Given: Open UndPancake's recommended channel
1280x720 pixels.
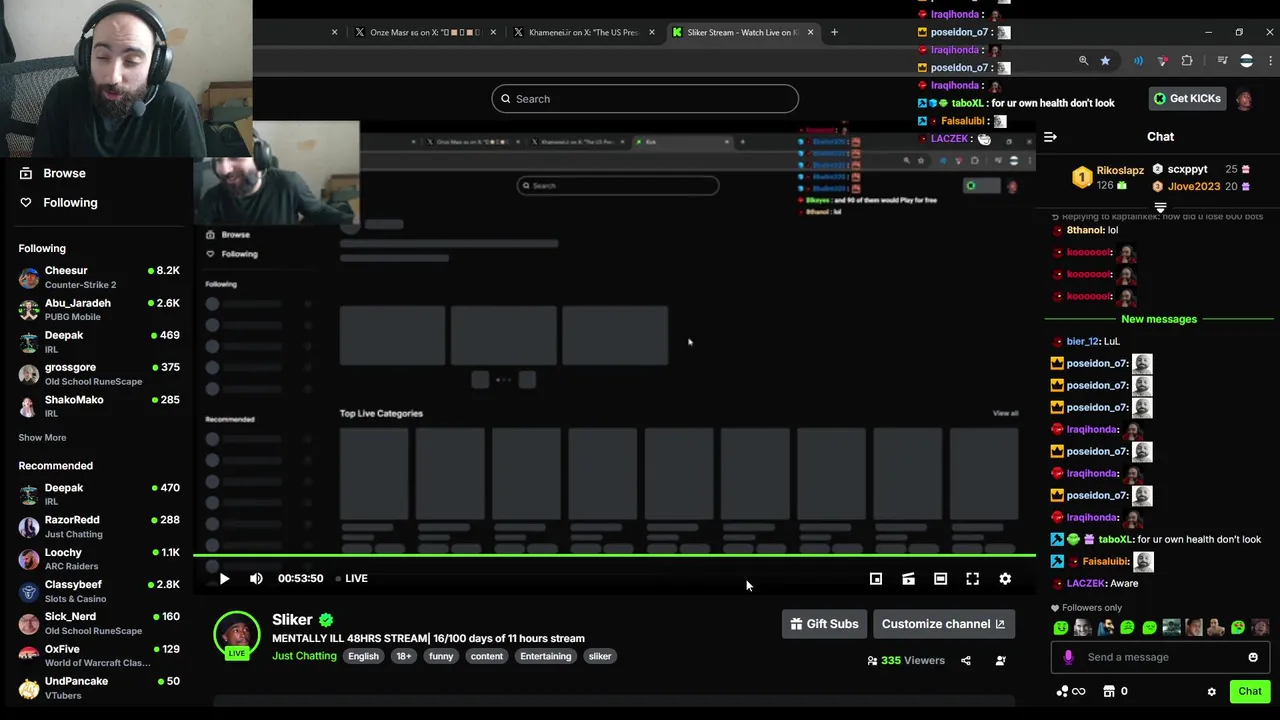Looking at the screenshot, I should [98, 687].
